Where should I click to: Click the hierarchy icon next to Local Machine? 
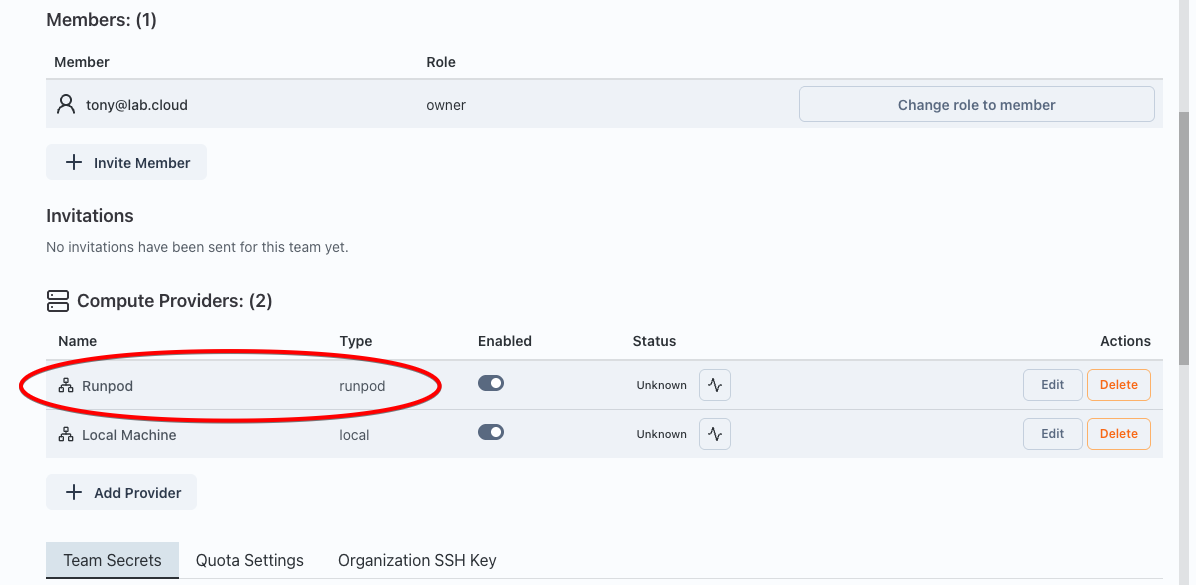pyautogui.click(x=66, y=434)
